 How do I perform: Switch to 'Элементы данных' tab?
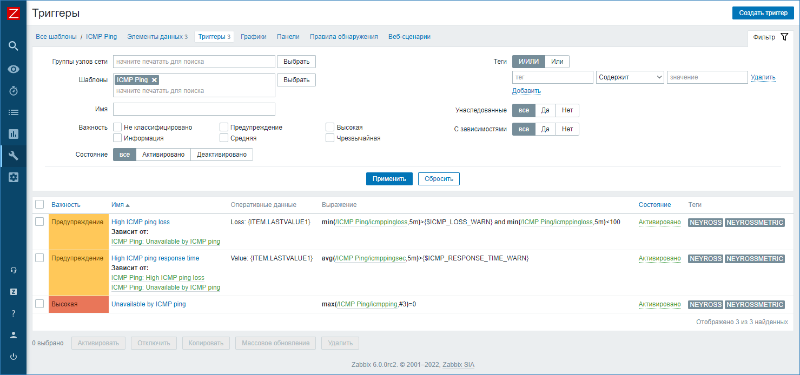(158, 37)
